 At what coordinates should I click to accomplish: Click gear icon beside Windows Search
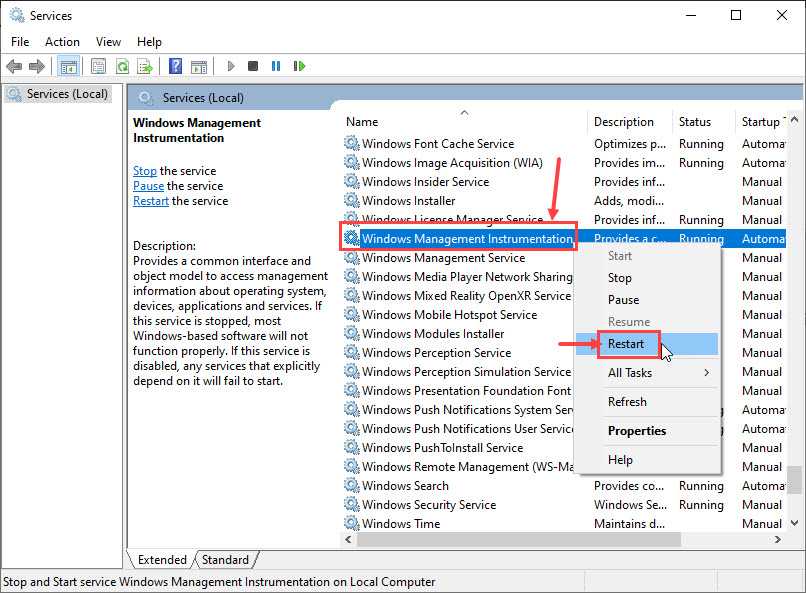[x=352, y=486]
